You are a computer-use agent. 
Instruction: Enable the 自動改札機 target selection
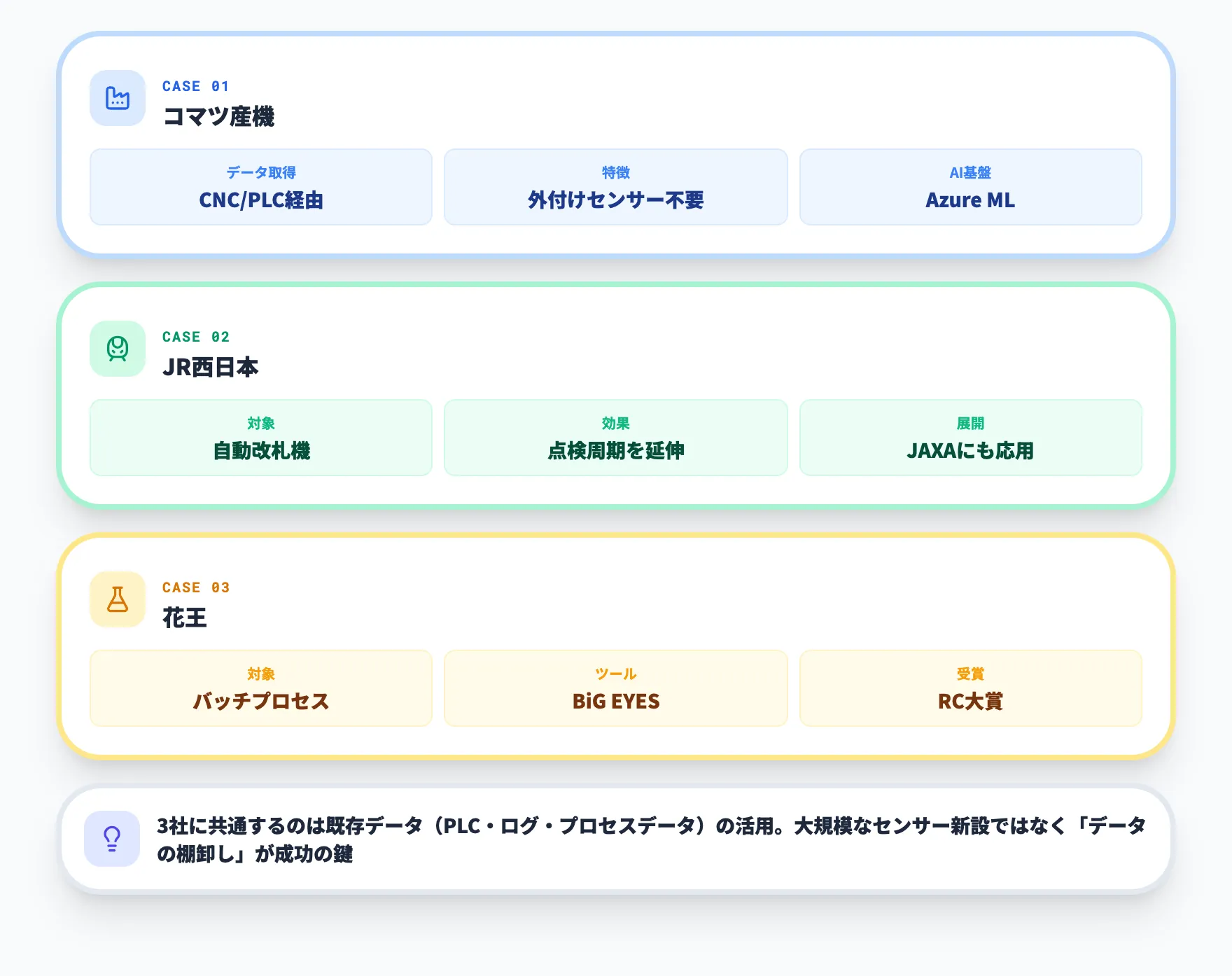click(x=260, y=438)
